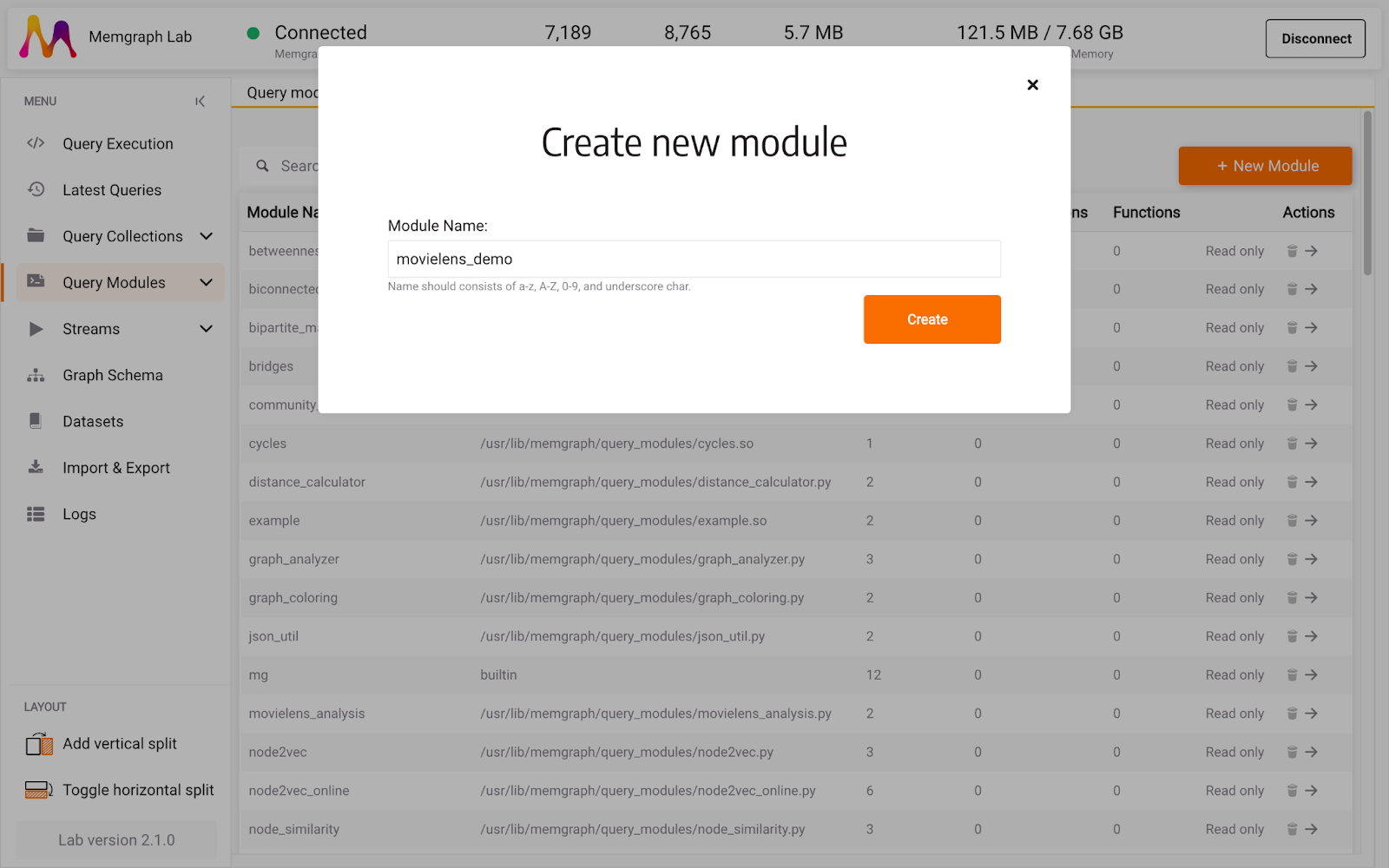Open the Latest Queries menu item
Viewport: 1389px width, 868px height.
111,190
